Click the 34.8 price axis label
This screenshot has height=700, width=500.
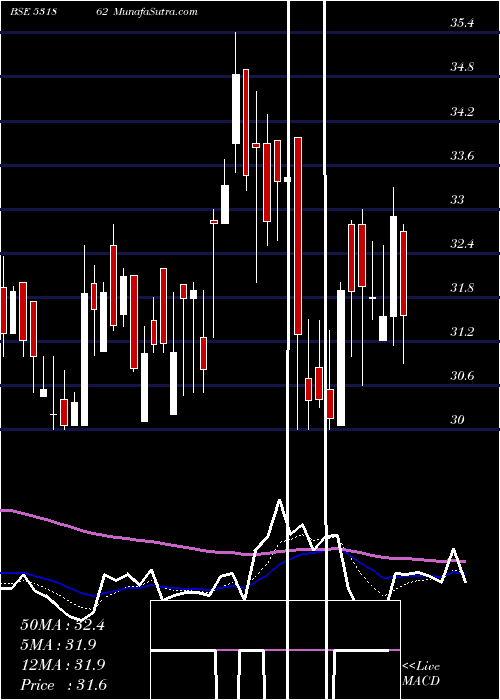tap(462, 67)
